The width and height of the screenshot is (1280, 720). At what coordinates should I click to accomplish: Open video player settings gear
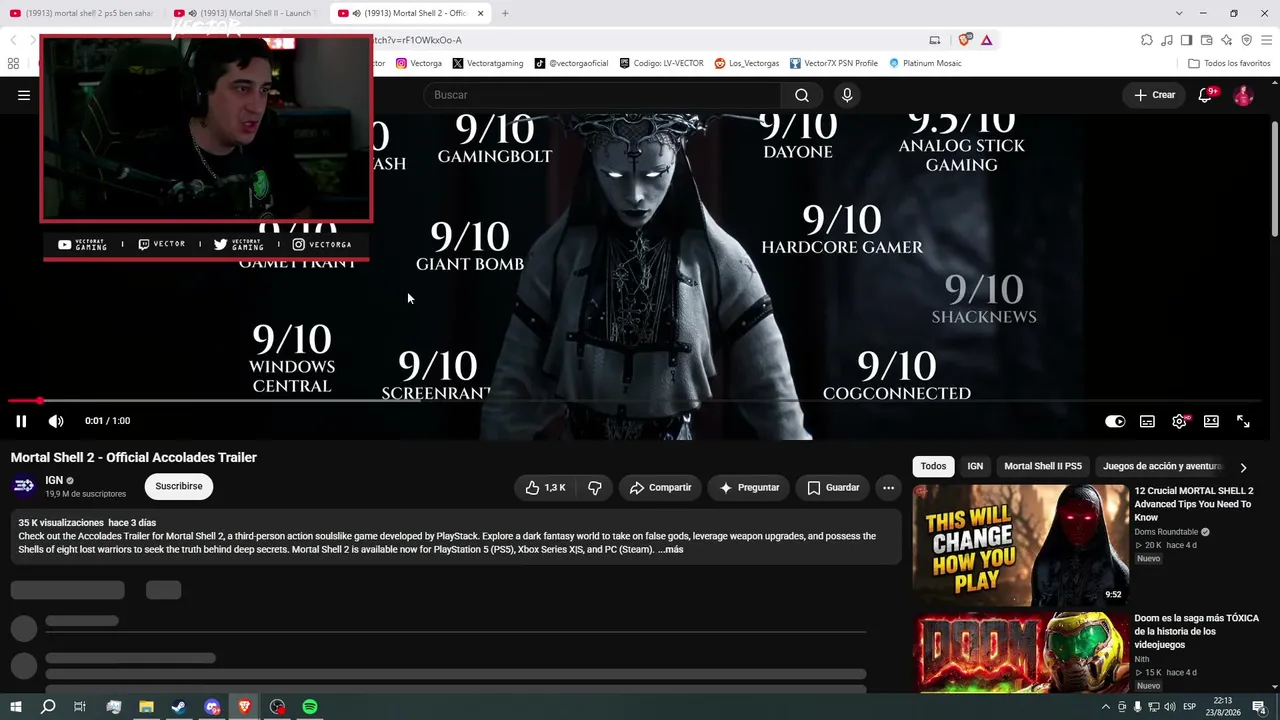[x=1179, y=421]
